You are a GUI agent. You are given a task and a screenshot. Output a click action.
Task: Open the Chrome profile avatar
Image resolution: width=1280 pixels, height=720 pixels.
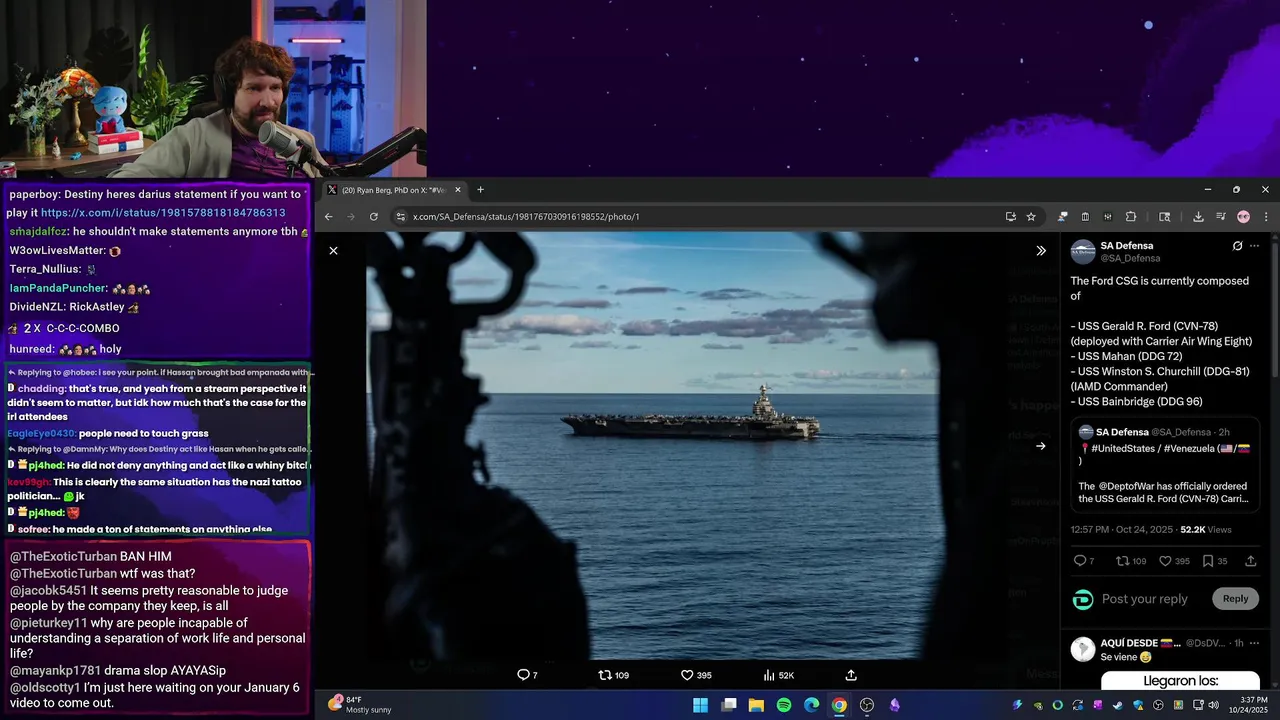(1243, 216)
